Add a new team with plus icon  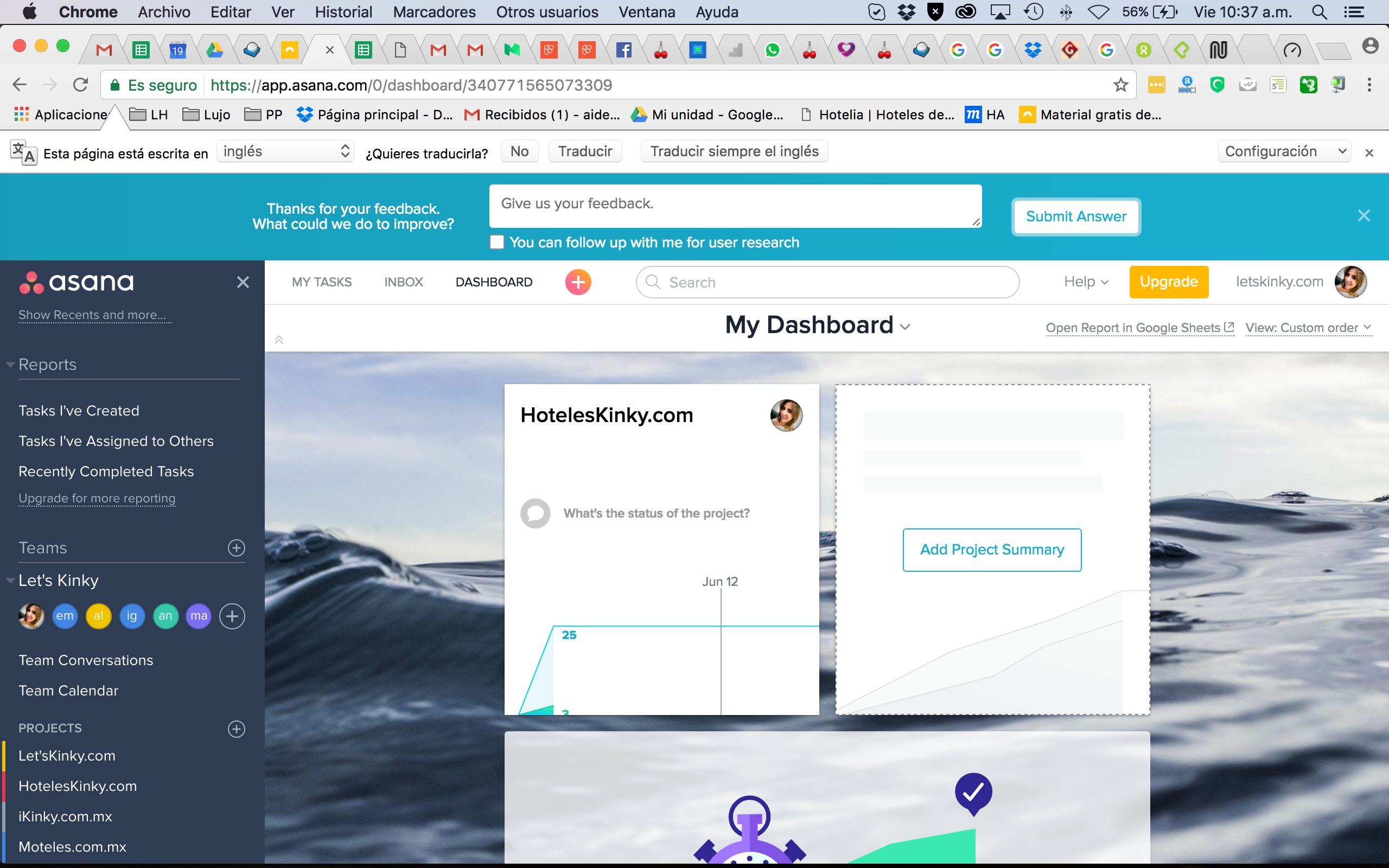coord(237,548)
